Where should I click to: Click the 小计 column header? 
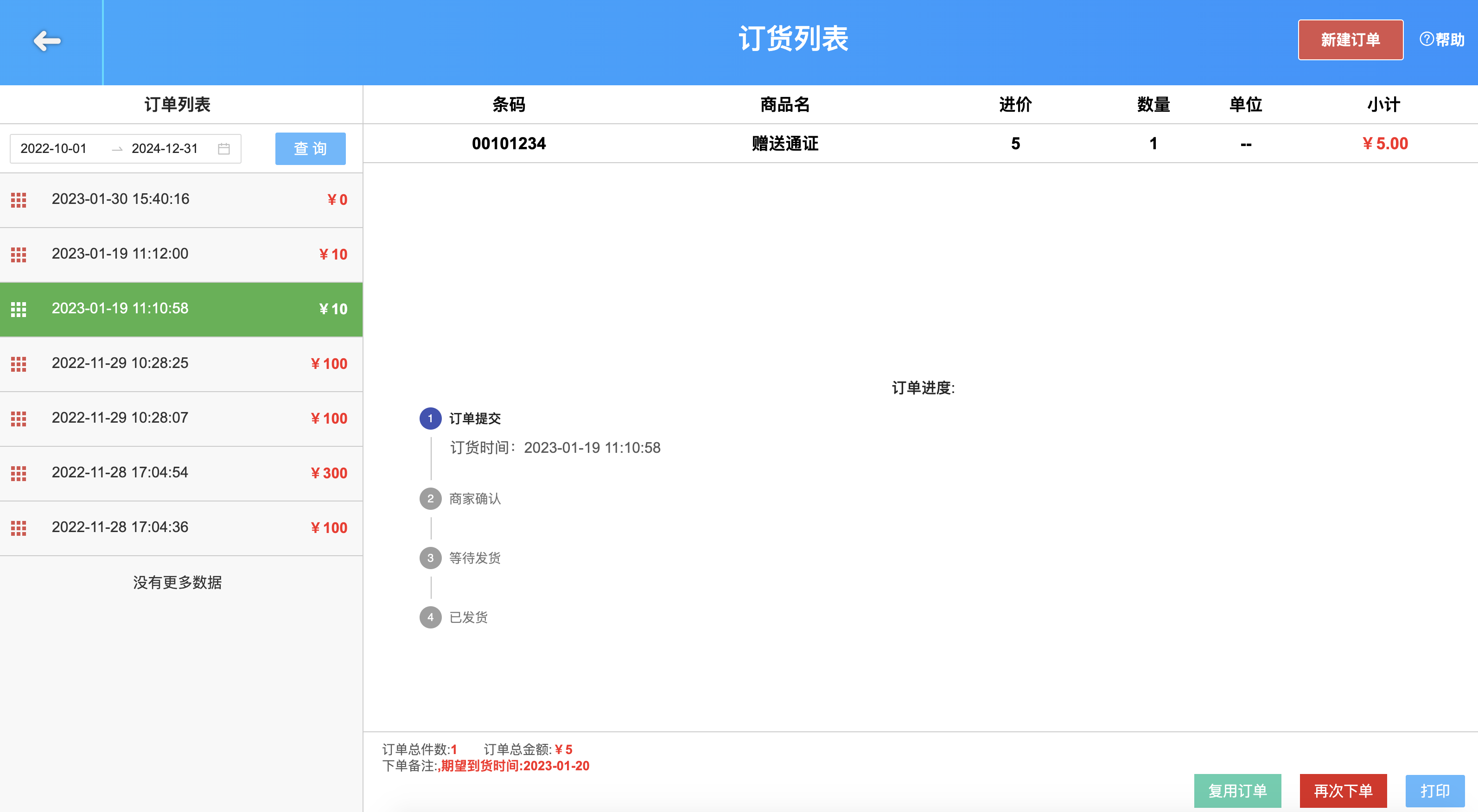(x=1383, y=104)
